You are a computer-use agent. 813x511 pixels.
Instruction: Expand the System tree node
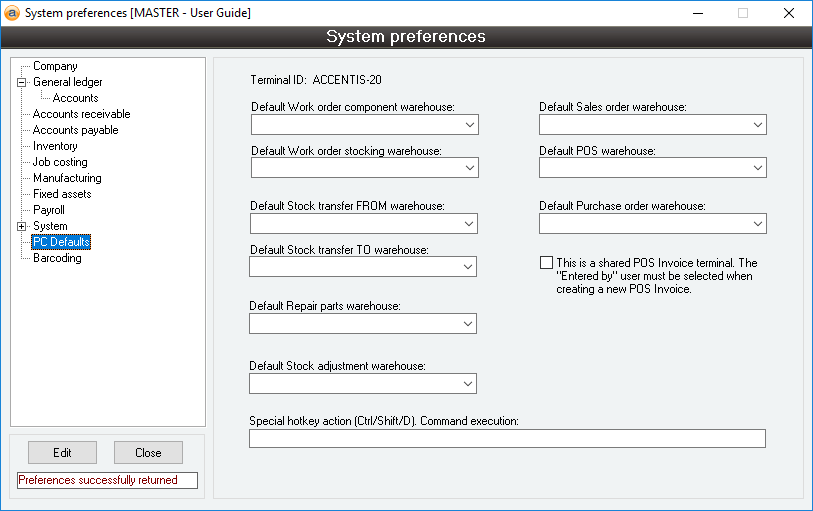point(21,226)
